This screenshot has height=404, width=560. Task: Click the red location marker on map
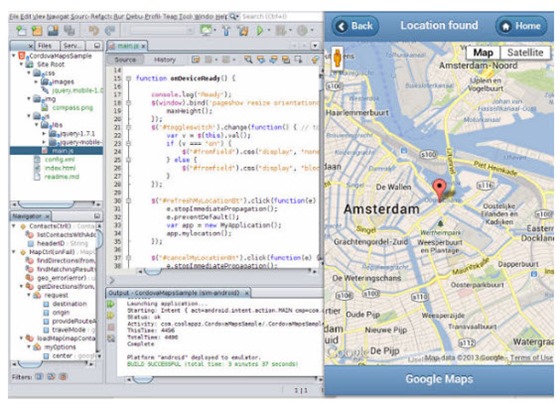[x=439, y=190]
